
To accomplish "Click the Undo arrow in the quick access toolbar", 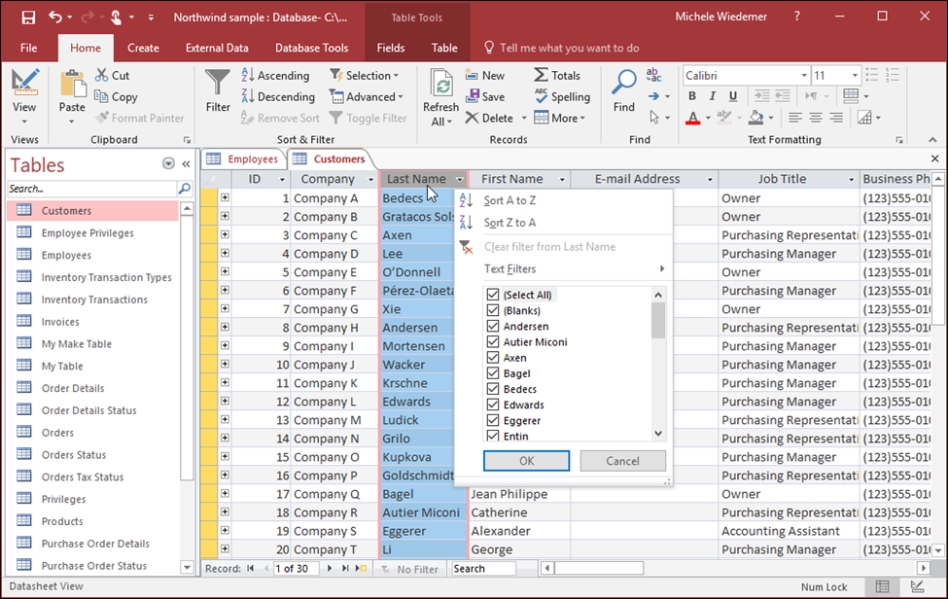I will pyautogui.click(x=55, y=17).
